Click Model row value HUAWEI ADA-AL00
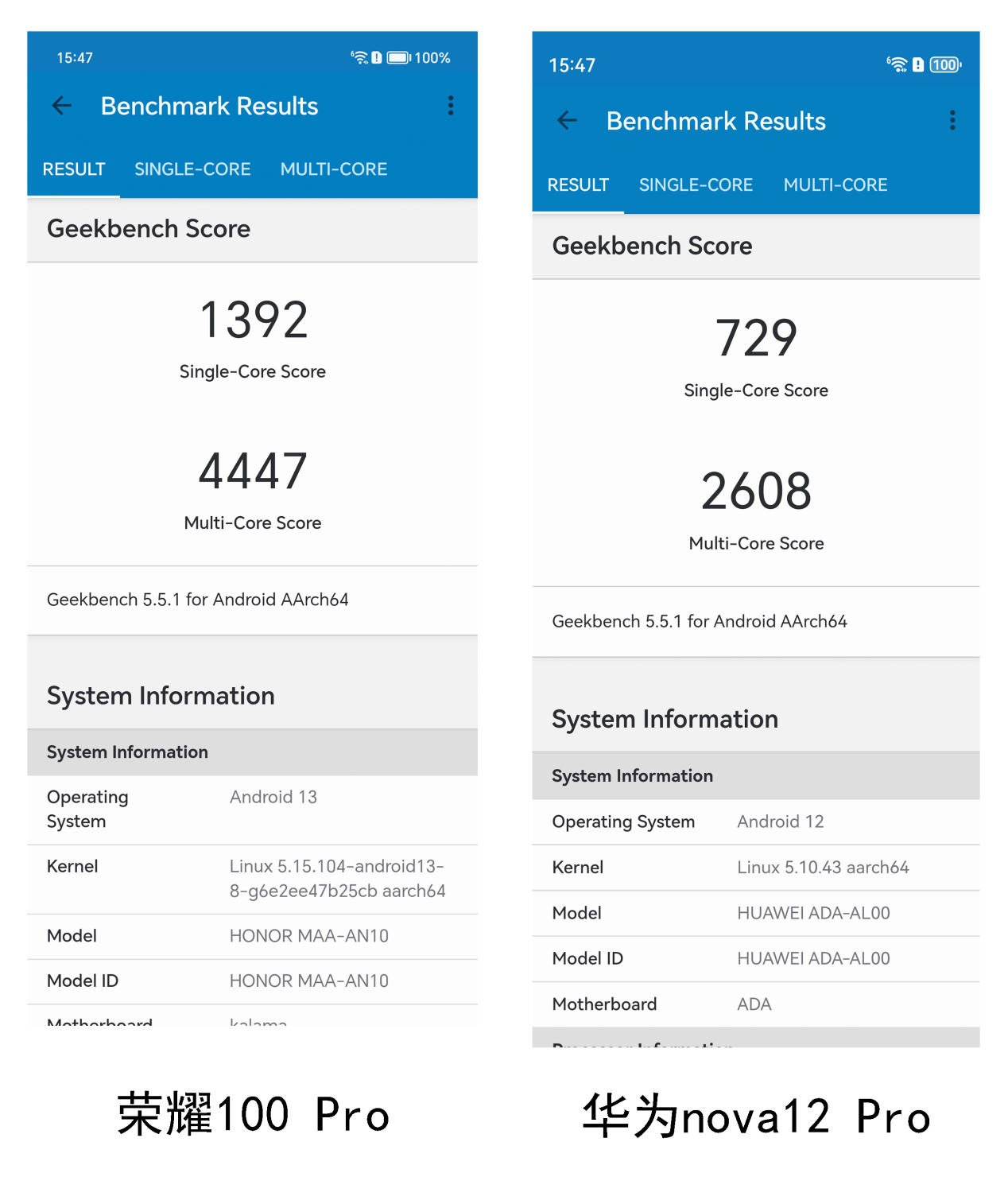 (813, 913)
